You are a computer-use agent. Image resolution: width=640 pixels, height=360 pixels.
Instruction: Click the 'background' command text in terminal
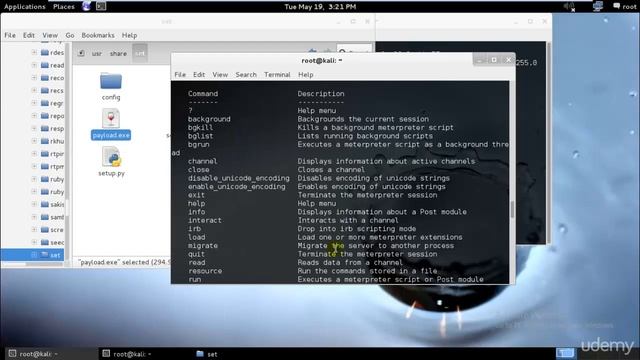click(209, 119)
